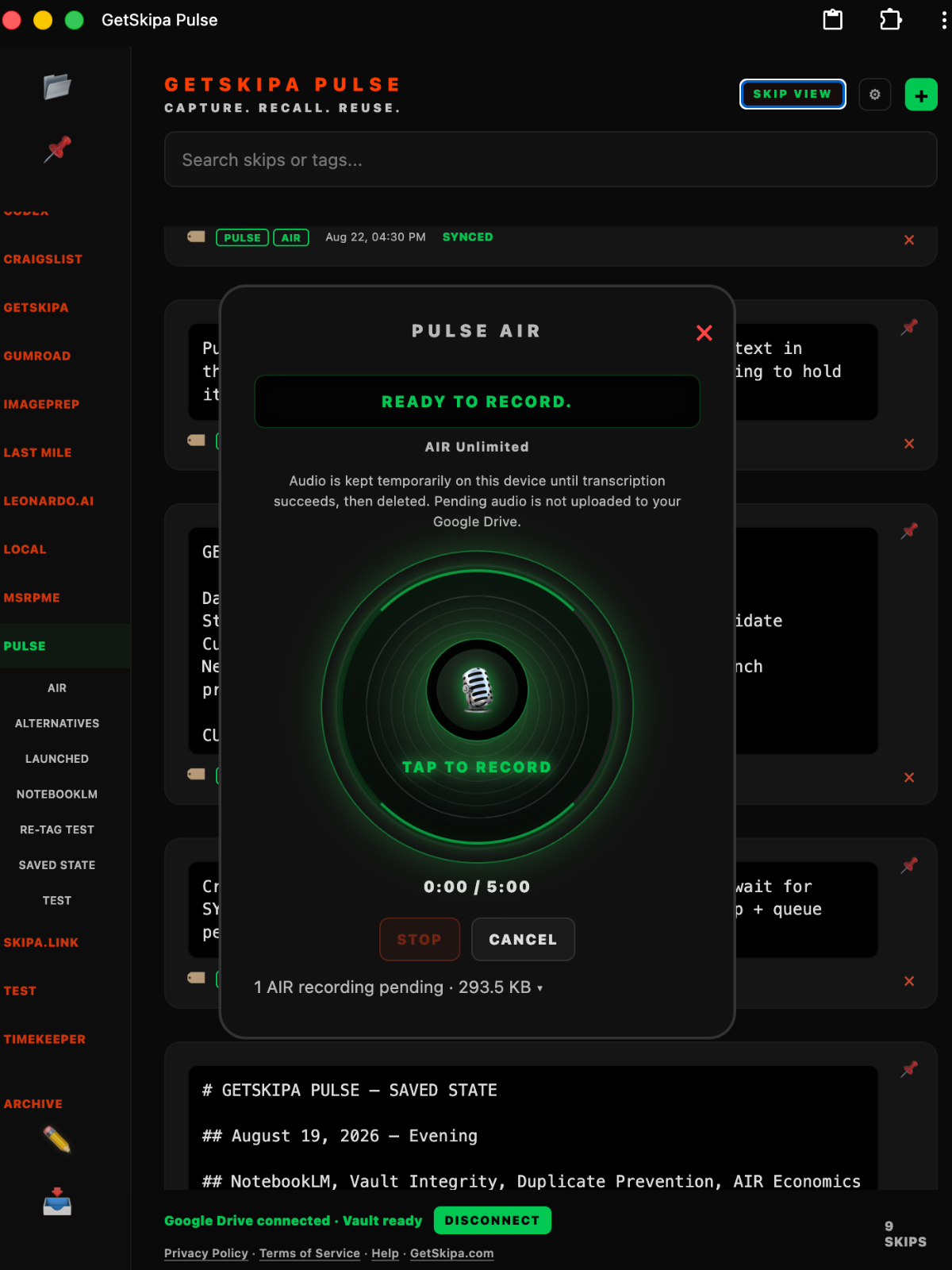Open the Launched subtag
The height and width of the screenshot is (1270, 952).
point(57,759)
